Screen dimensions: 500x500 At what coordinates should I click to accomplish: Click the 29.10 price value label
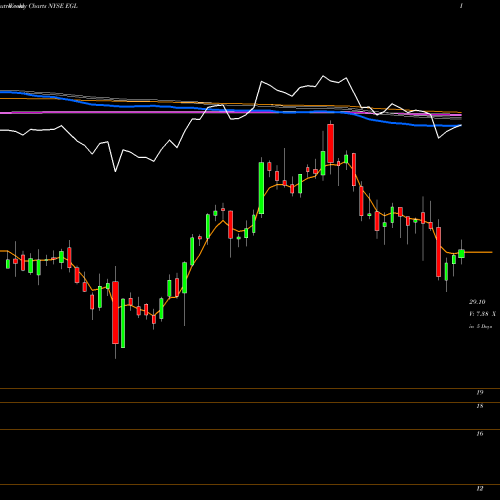point(477,302)
